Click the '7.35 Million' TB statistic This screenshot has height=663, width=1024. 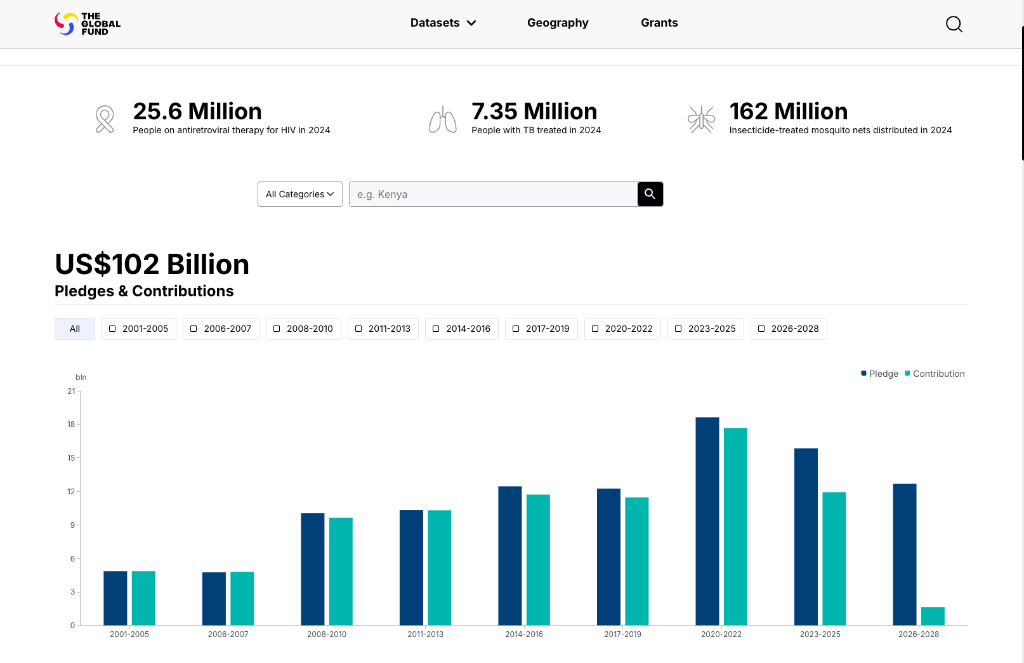coord(534,111)
